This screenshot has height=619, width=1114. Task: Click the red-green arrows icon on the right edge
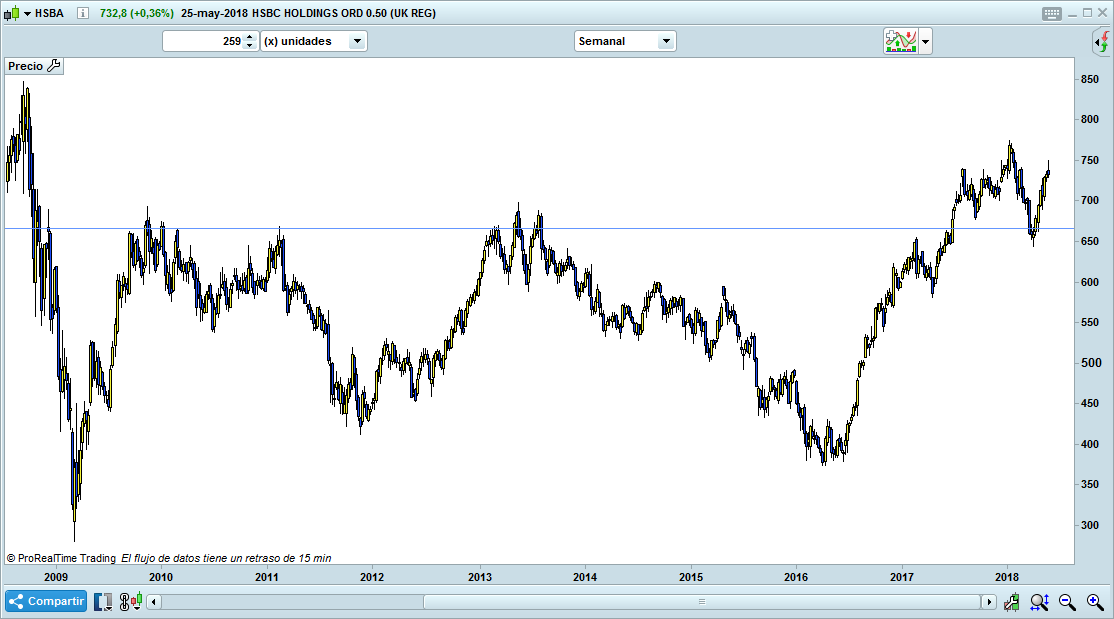1102,42
